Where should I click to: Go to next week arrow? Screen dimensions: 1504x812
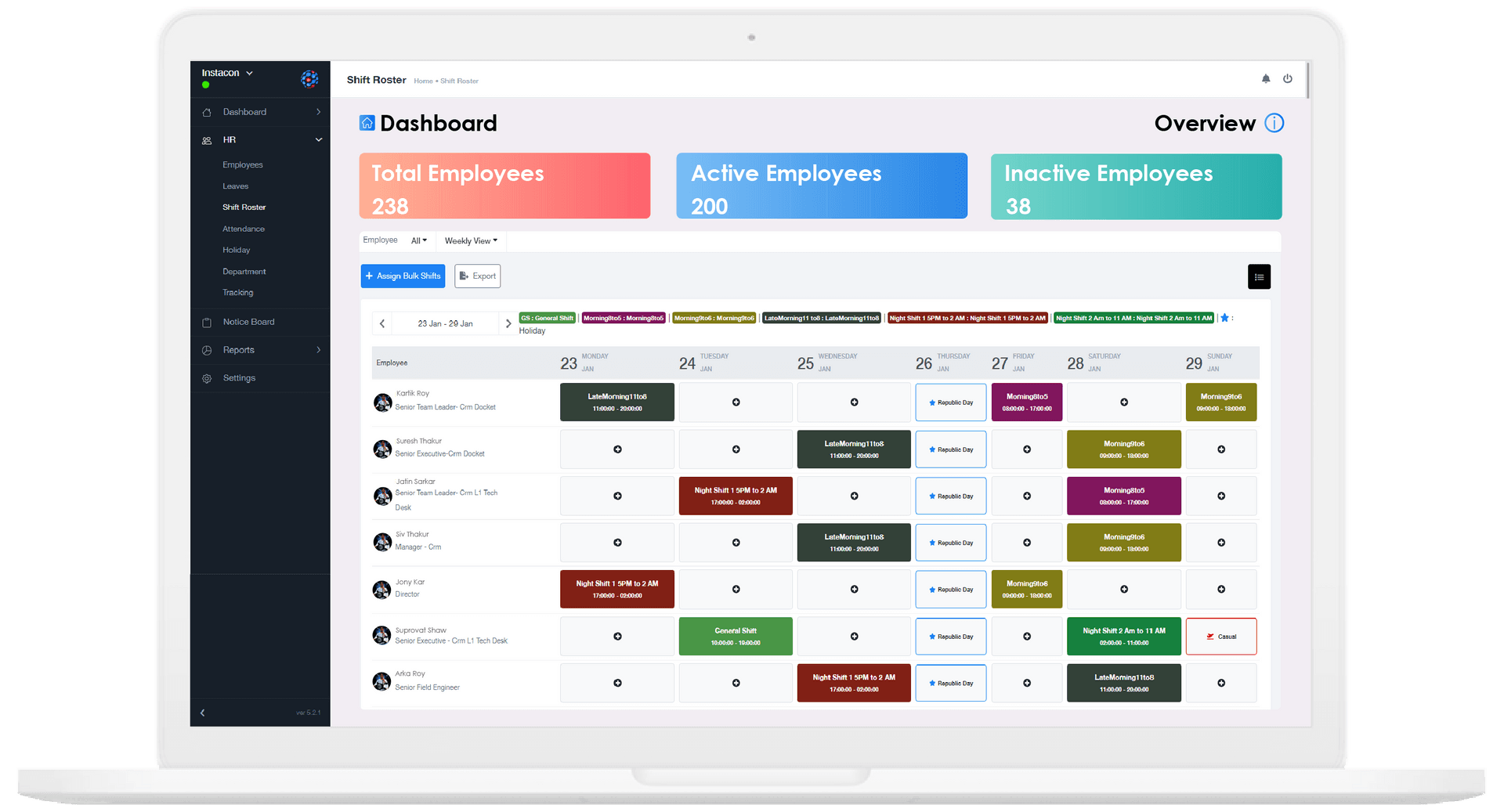(x=508, y=323)
